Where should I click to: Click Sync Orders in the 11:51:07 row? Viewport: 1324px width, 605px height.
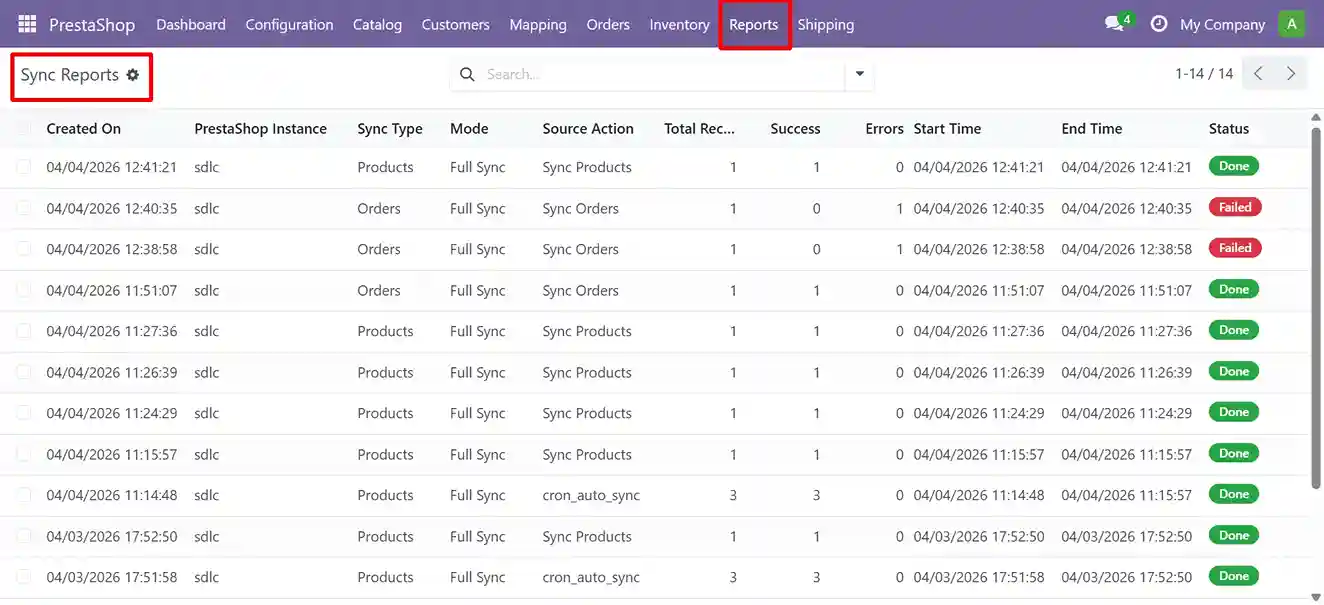[x=580, y=290]
